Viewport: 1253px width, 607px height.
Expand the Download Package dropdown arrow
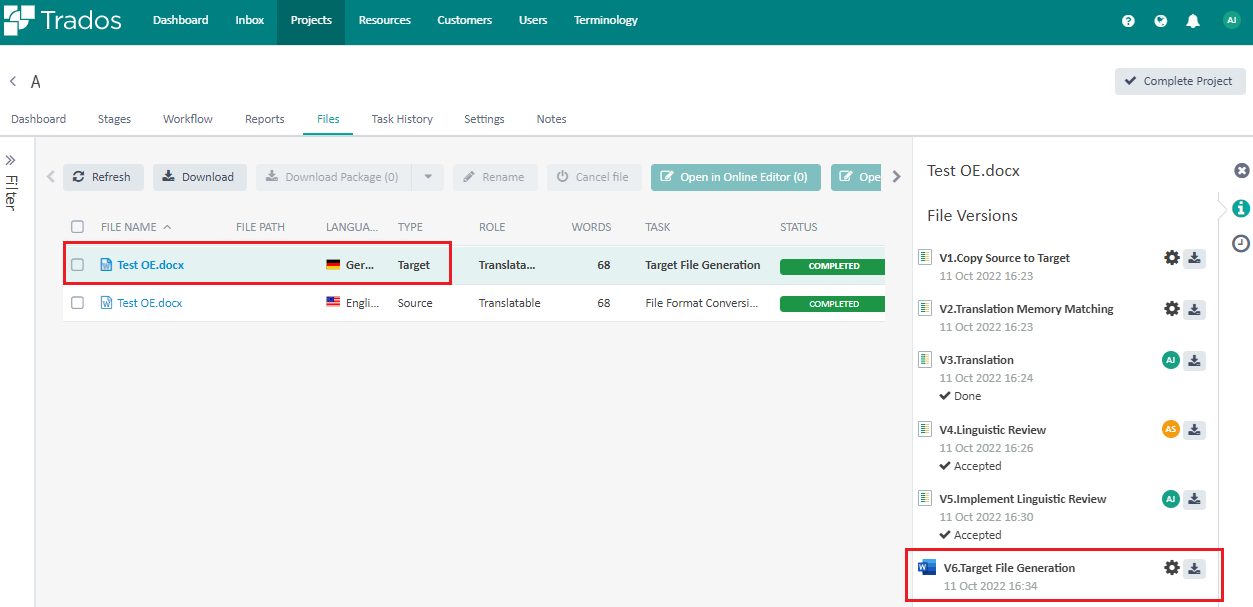pyautogui.click(x=427, y=177)
